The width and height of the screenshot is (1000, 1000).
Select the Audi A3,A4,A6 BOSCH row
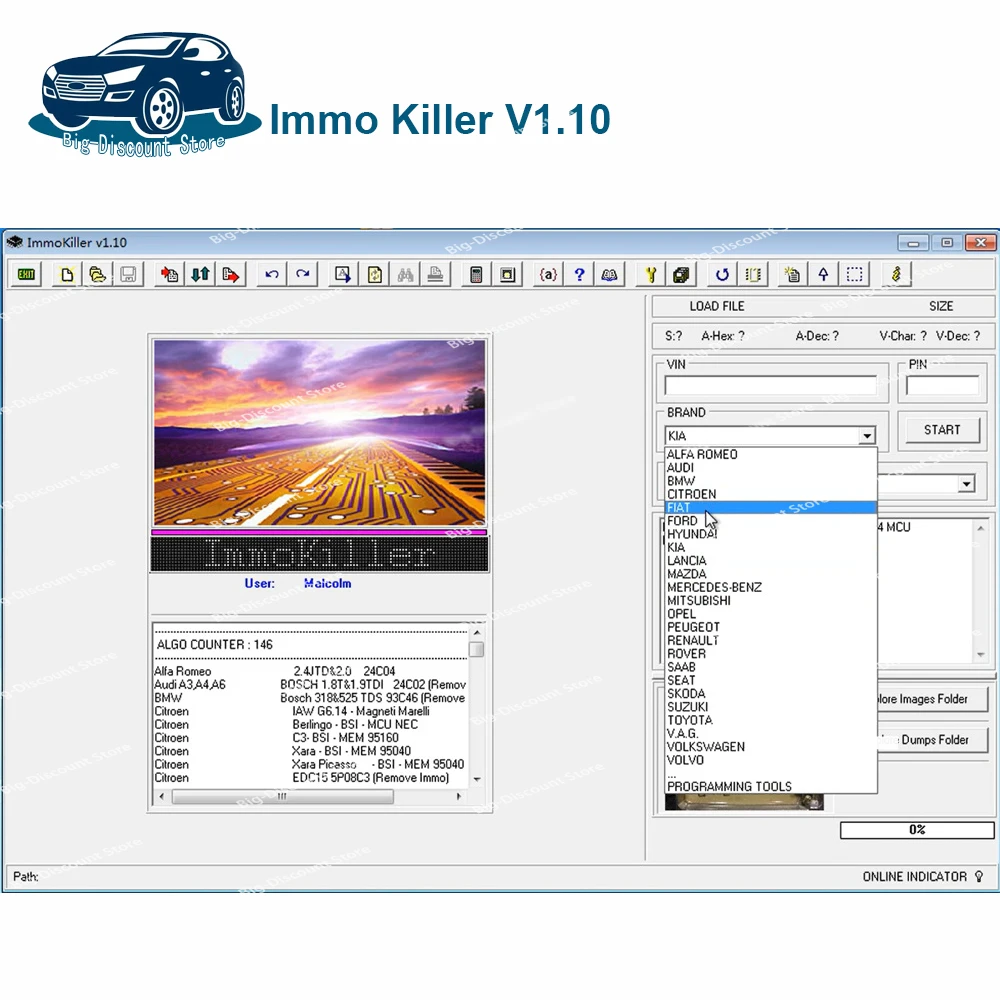coord(311,684)
